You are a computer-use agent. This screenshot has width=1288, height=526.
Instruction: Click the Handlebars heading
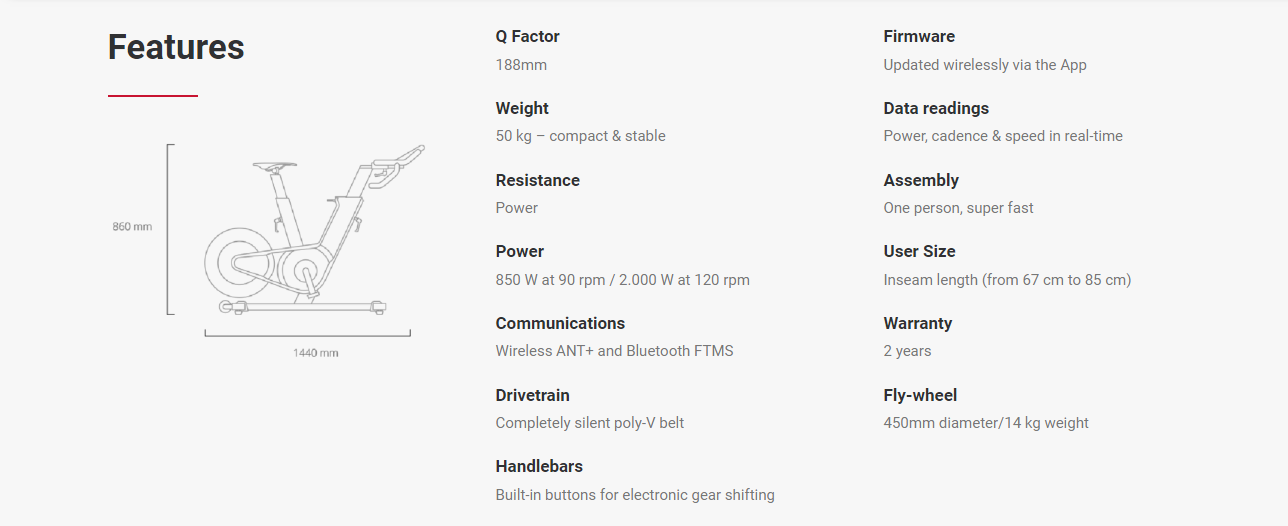click(x=539, y=466)
